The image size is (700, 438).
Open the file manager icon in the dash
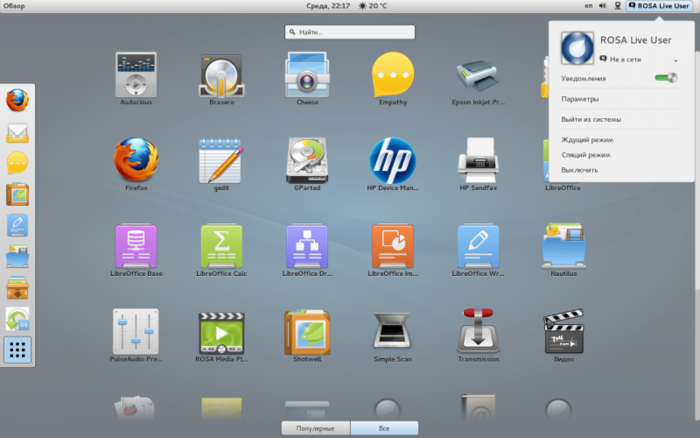coord(17,256)
